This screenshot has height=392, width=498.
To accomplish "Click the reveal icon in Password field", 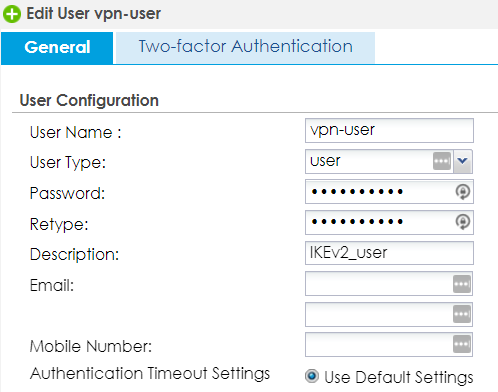I will click(x=463, y=192).
